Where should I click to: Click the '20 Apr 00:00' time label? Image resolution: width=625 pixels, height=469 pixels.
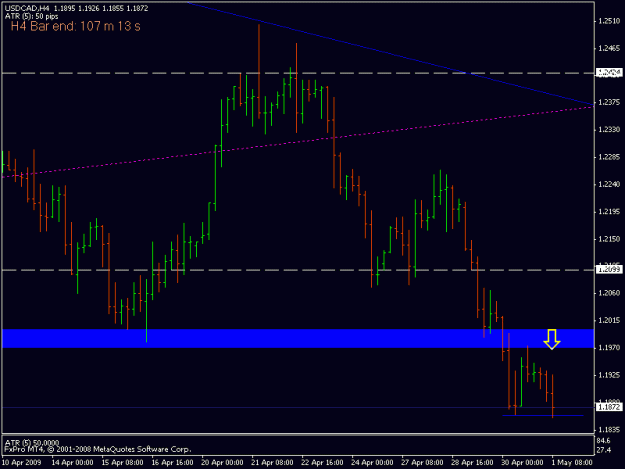222,462
